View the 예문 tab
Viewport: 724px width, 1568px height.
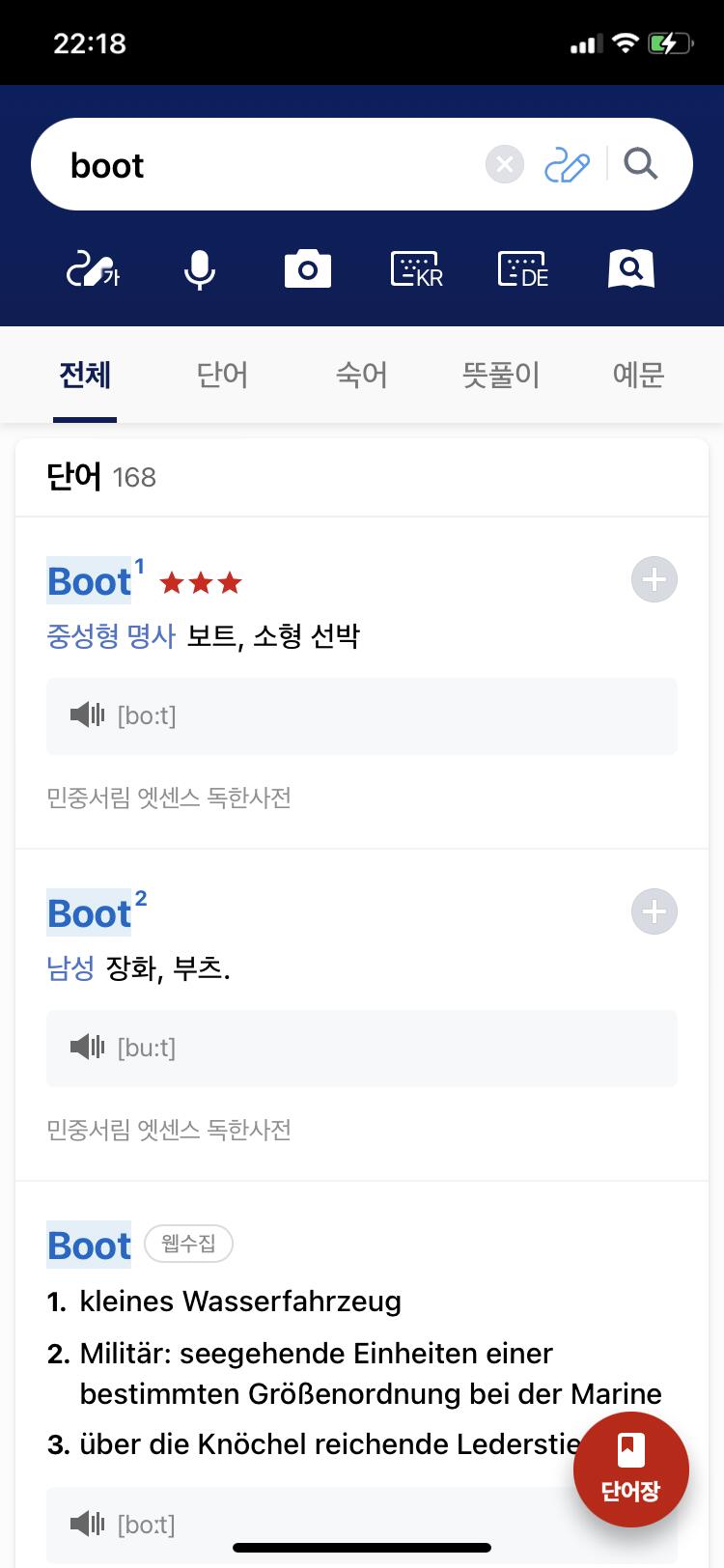click(x=638, y=375)
